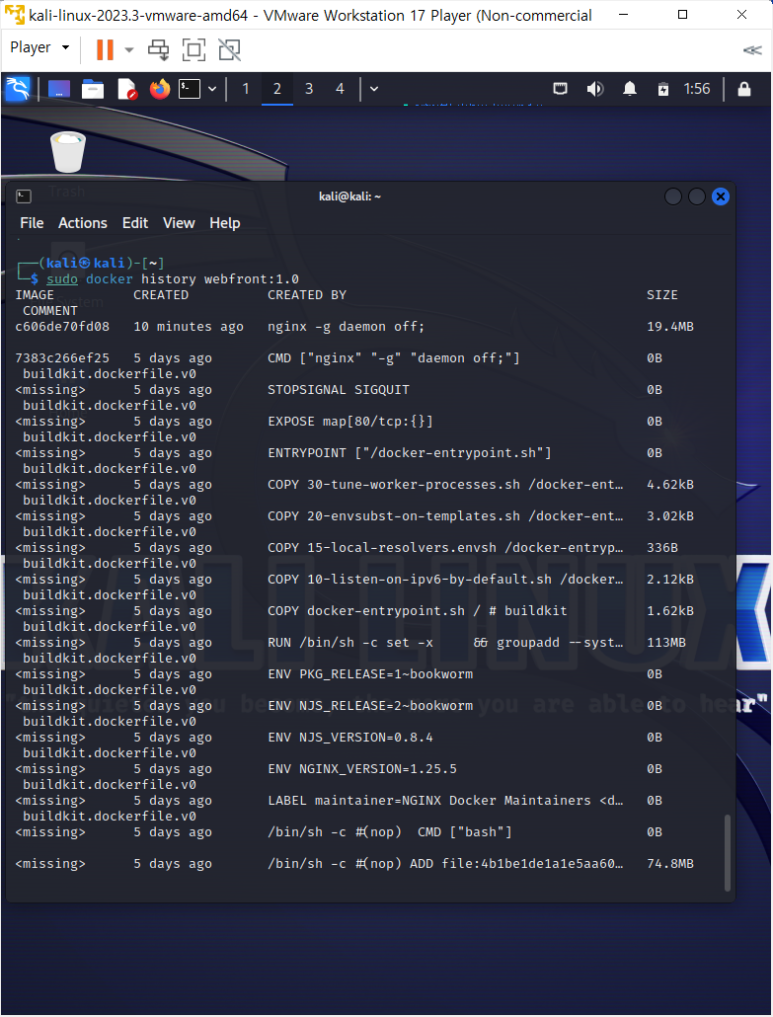Open notifications bell icon
This screenshot has width=773, height=1017.
pos(629,89)
